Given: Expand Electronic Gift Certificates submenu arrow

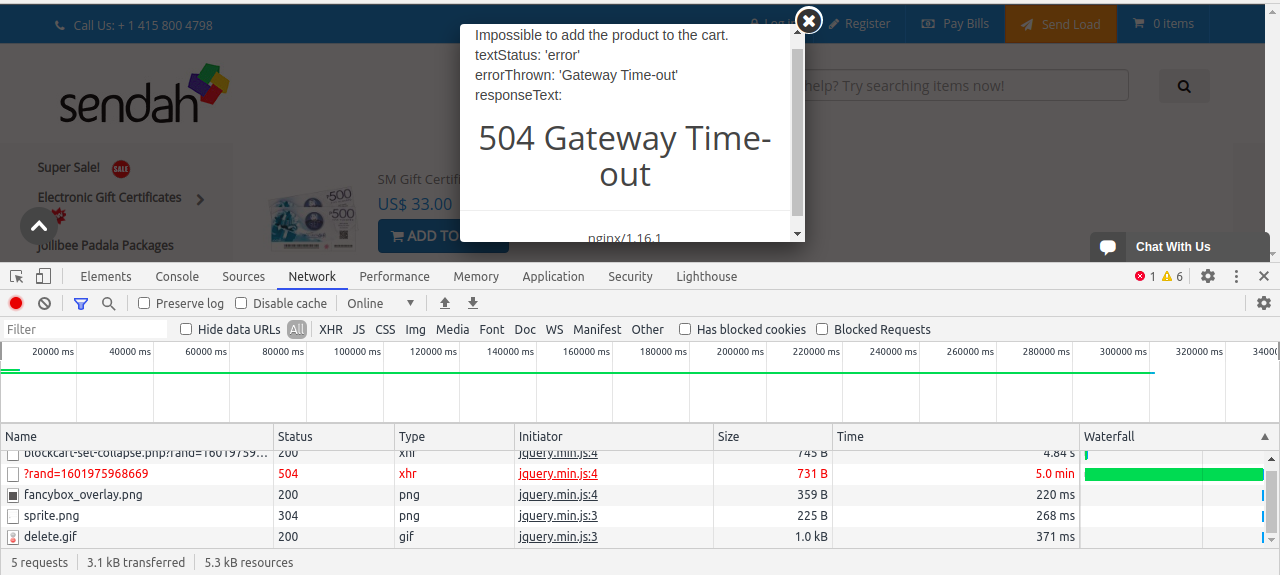Looking at the screenshot, I should point(200,199).
